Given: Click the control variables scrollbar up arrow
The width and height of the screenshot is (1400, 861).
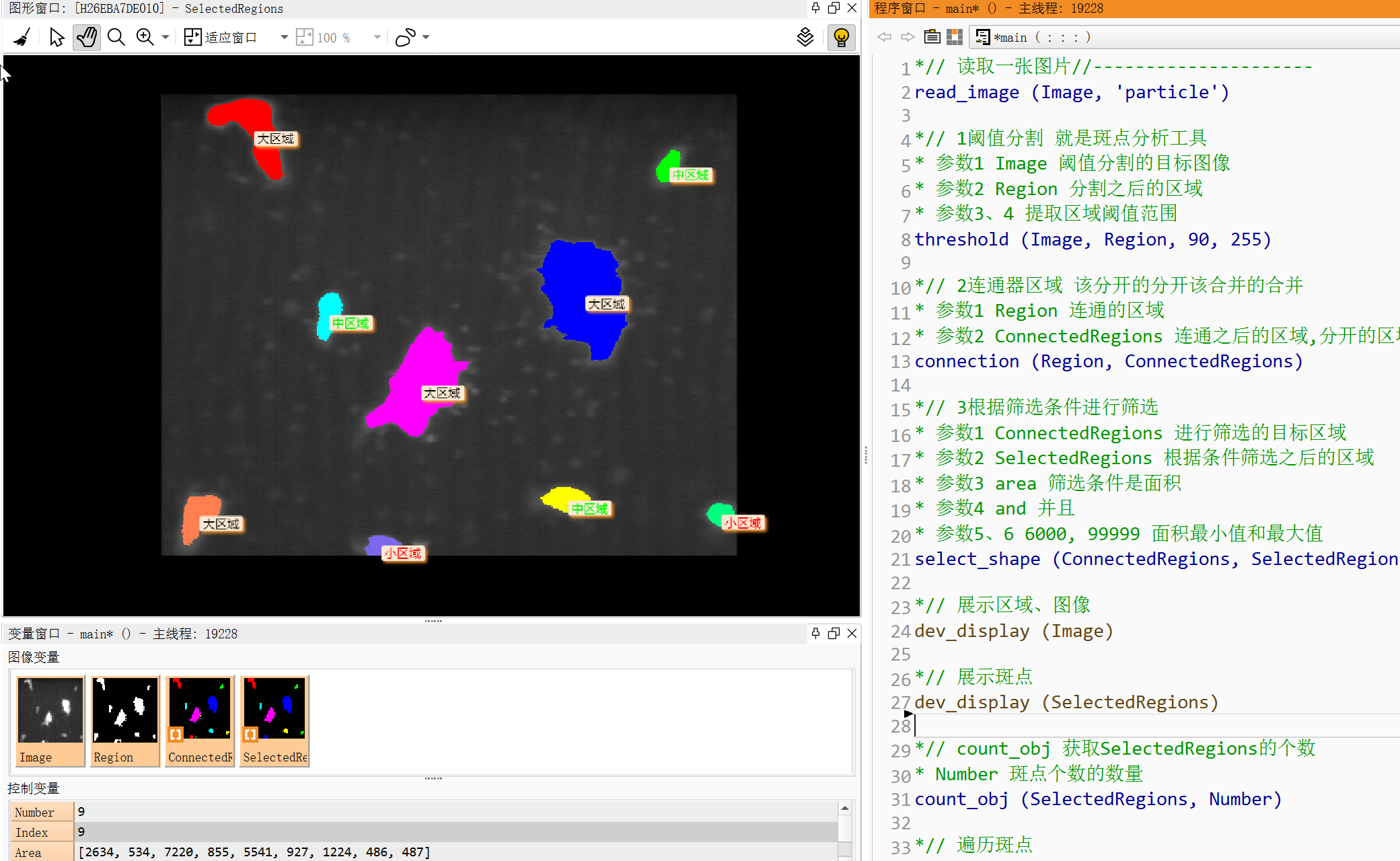Looking at the screenshot, I should [845, 808].
